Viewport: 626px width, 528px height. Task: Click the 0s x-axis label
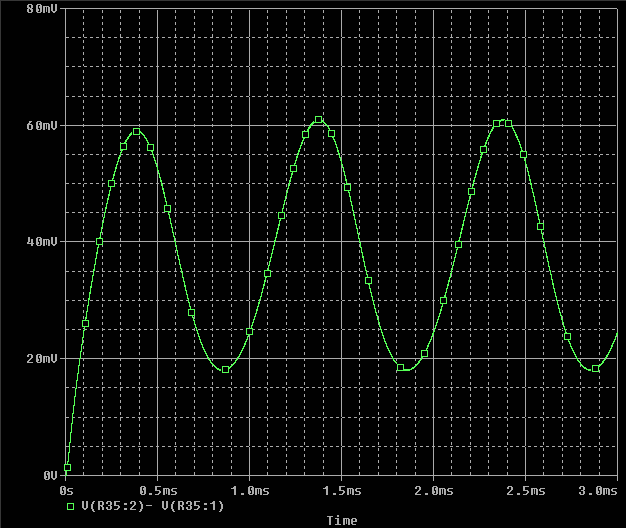pyautogui.click(x=66, y=490)
